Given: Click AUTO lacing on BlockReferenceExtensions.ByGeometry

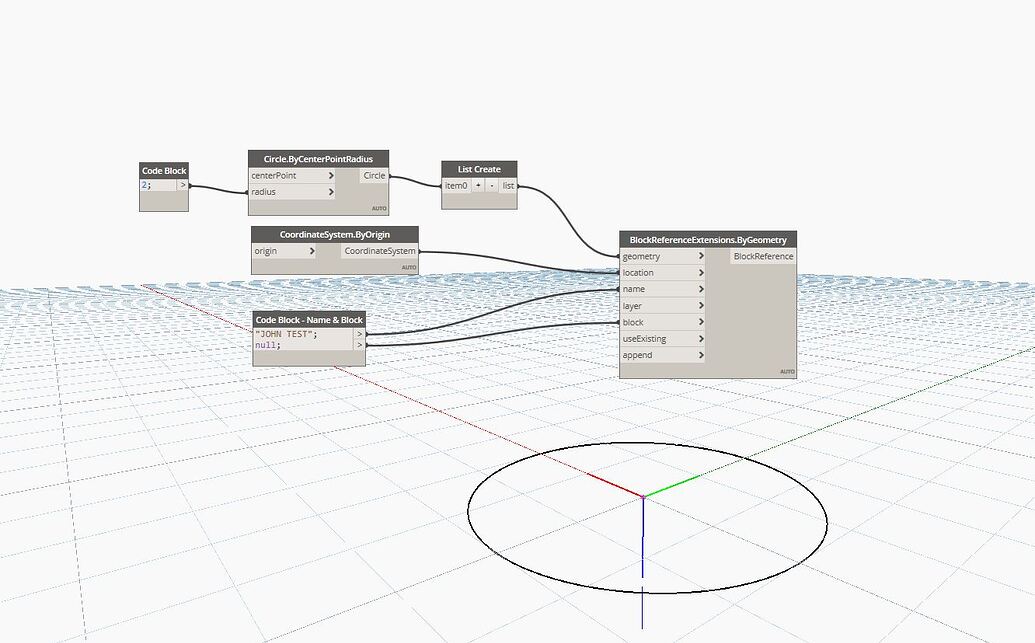Looking at the screenshot, I should coord(785,369).
